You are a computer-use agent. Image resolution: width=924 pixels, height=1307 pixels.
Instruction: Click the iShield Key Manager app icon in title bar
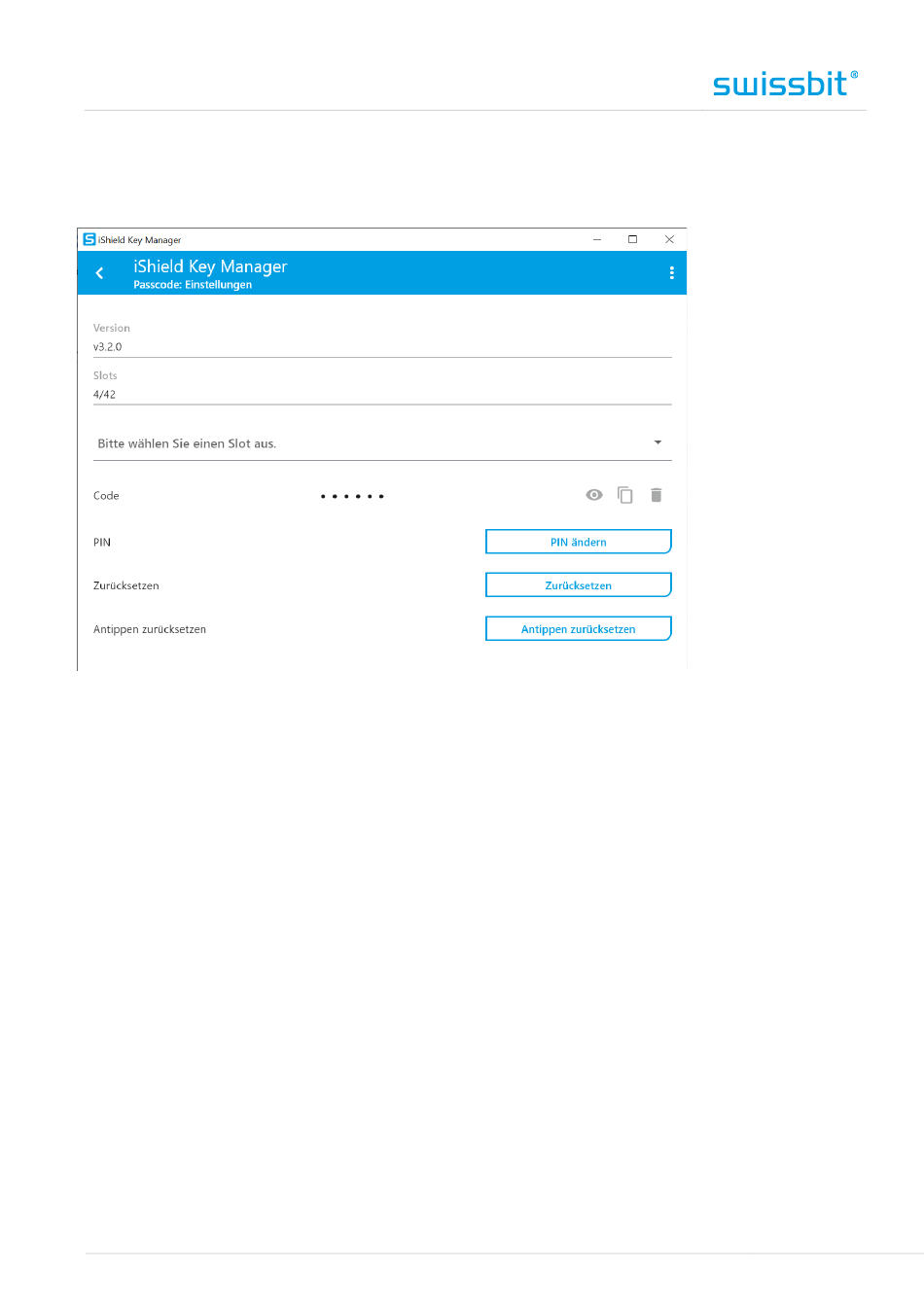click(x=89, y=239)
